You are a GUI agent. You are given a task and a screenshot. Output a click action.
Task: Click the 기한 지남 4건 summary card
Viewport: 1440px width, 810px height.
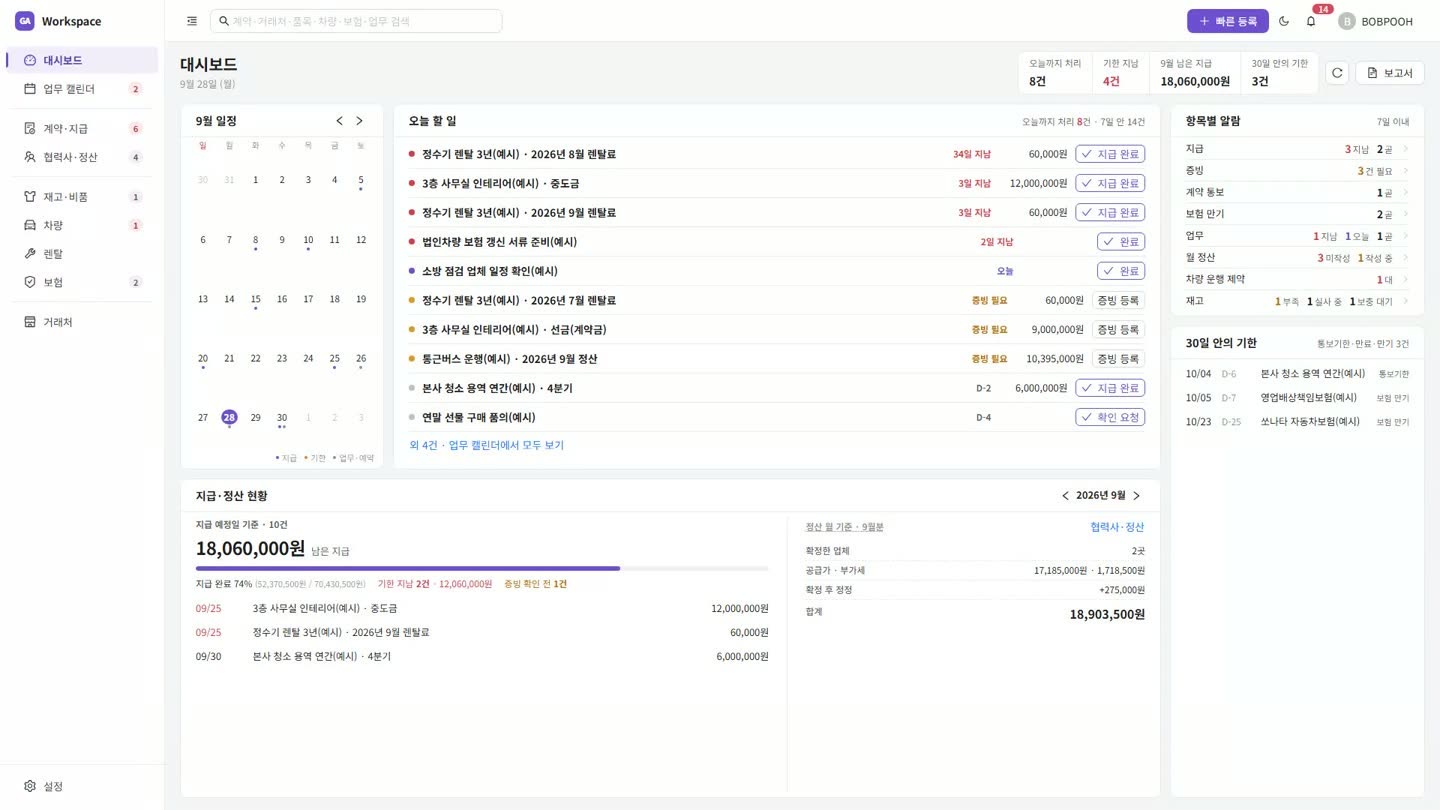pyautogui.click(x=1119, y=73)
